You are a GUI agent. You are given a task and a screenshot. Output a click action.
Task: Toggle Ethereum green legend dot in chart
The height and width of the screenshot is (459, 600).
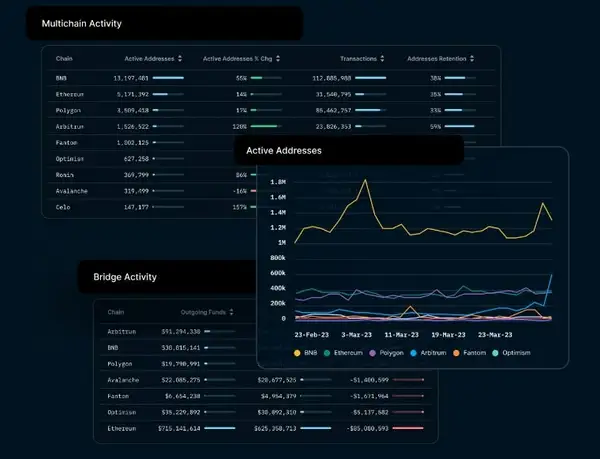point(327,353)
